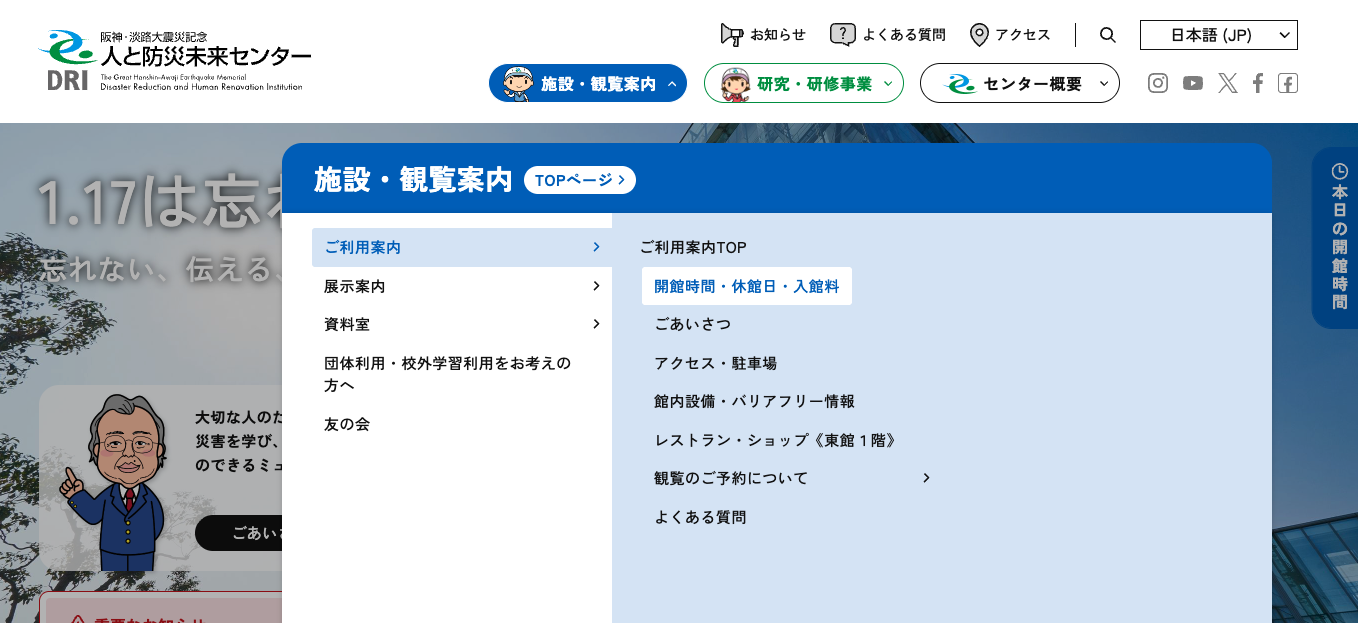Collapse the 施設・観覧案内 menu
This screenshot has width=1358, height=623.
pos(587,84)
